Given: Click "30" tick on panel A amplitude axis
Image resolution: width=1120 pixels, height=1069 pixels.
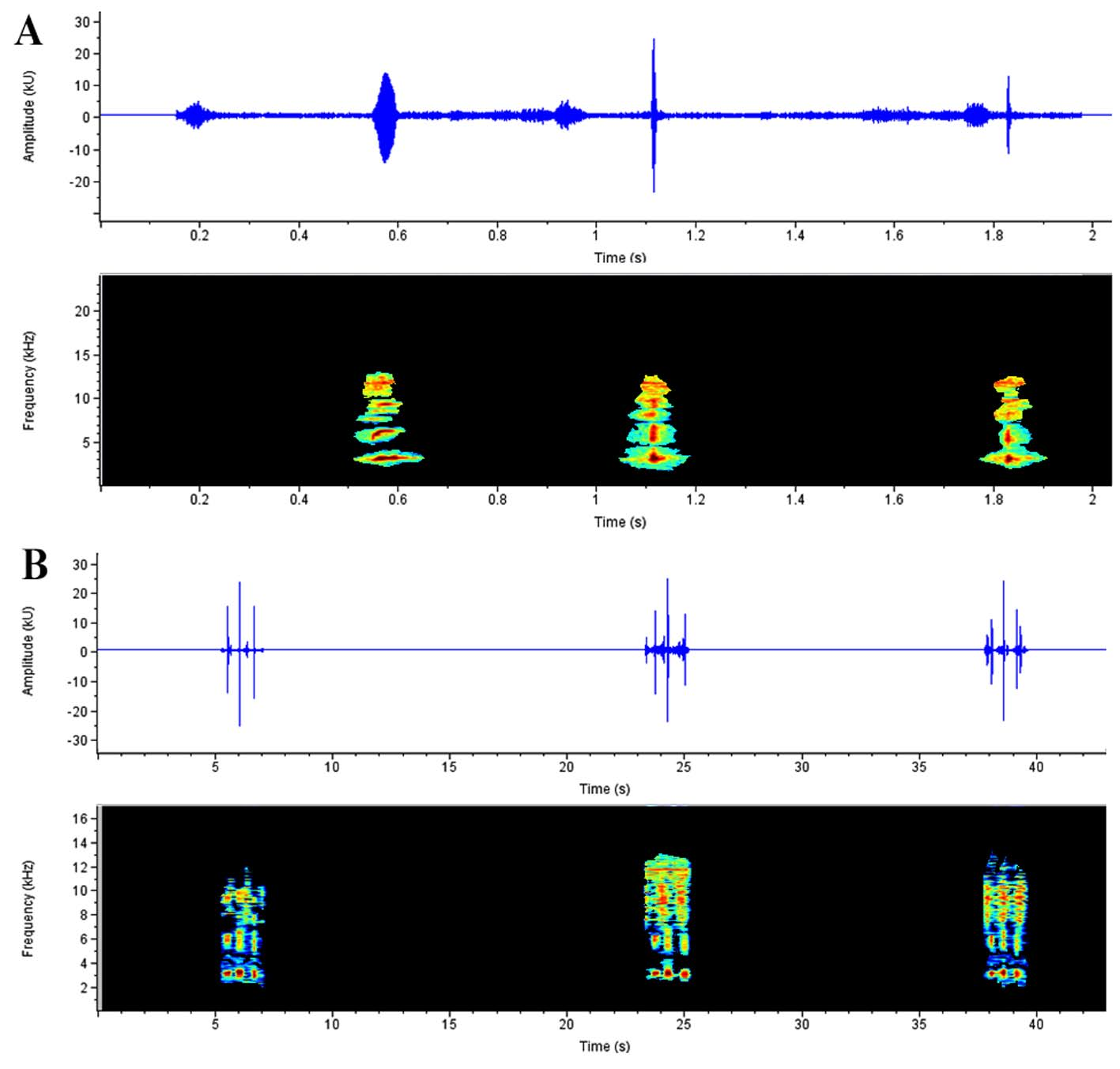Looking at the screenshot, I should (x=83, y=22).
